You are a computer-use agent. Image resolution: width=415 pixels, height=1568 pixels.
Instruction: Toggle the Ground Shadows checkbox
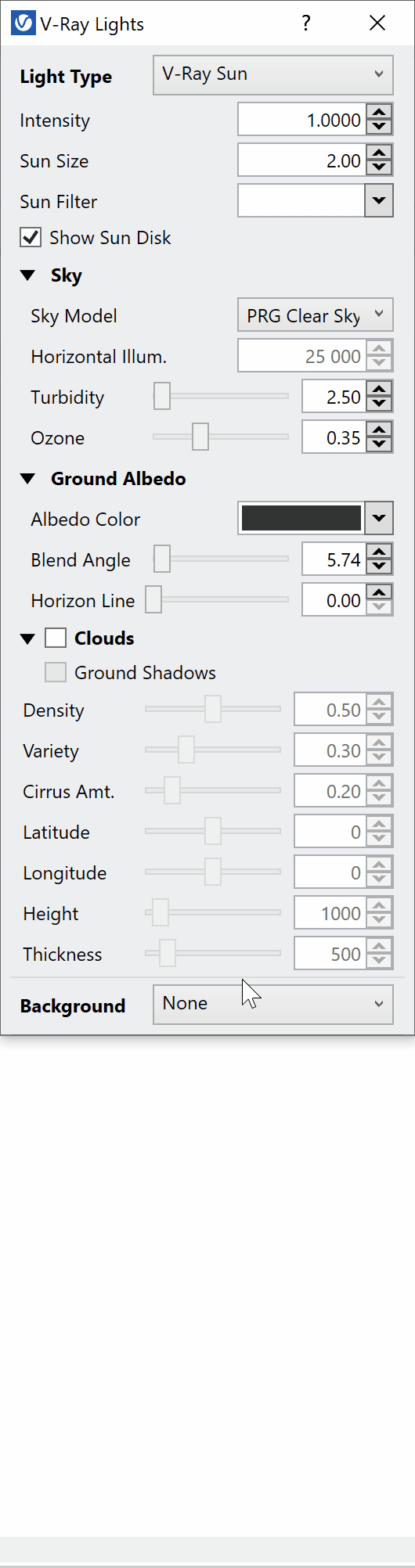tap(56, 672)
